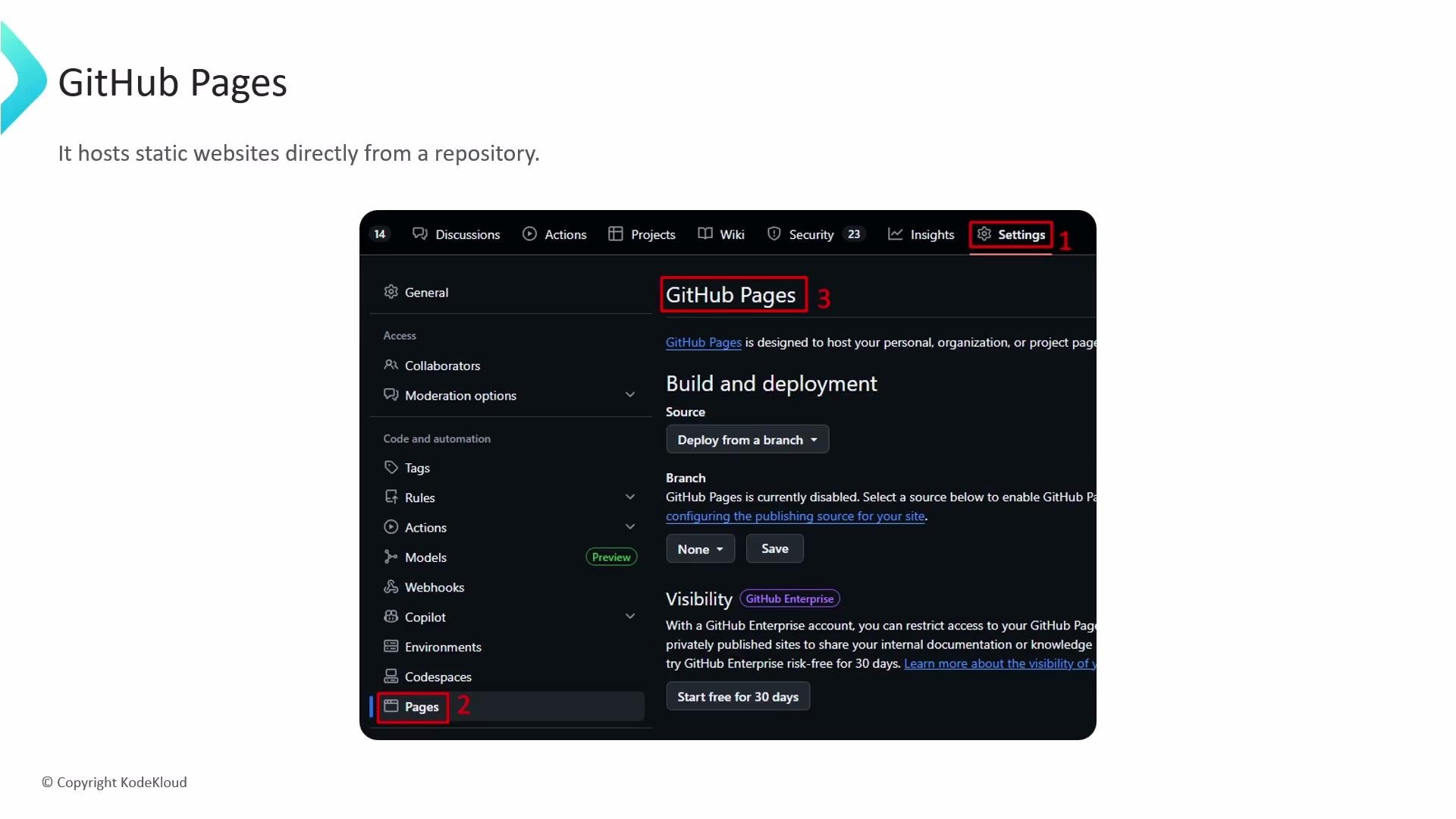Click the sidebar Actions play icon
This screenshot has height=819, width=1456.
coord(391,526)
